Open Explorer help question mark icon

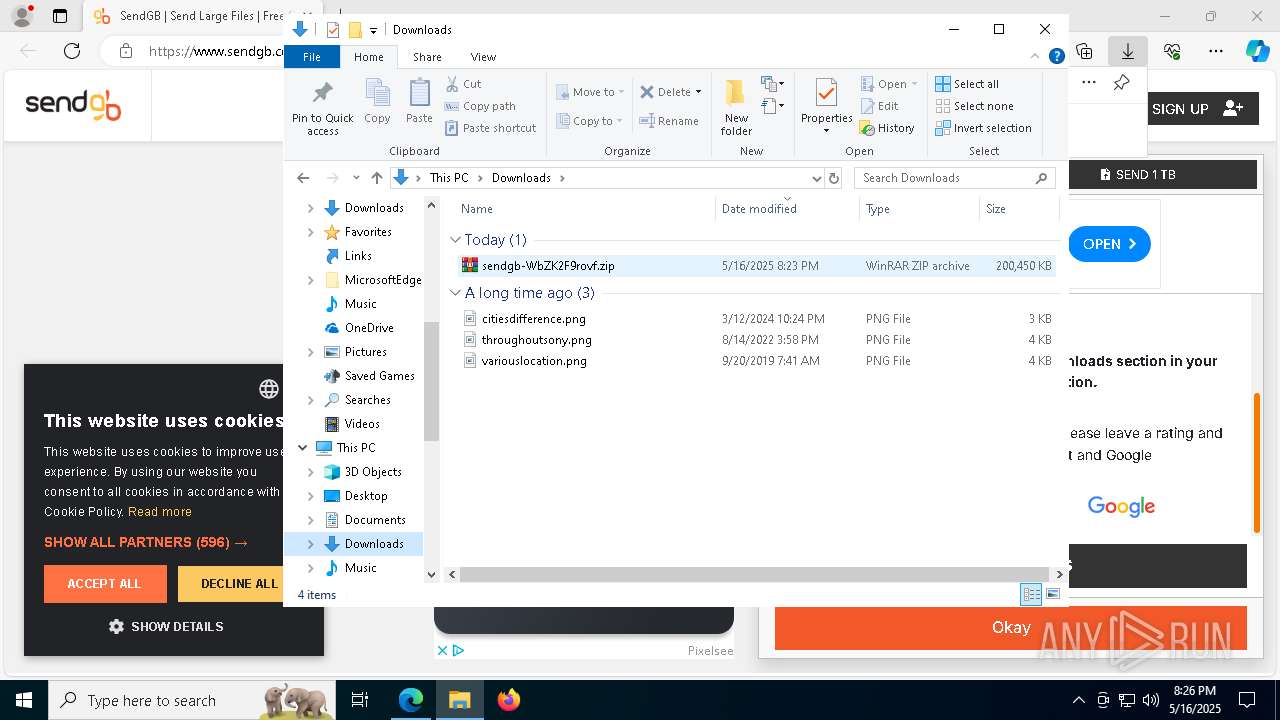point(1056,57)
